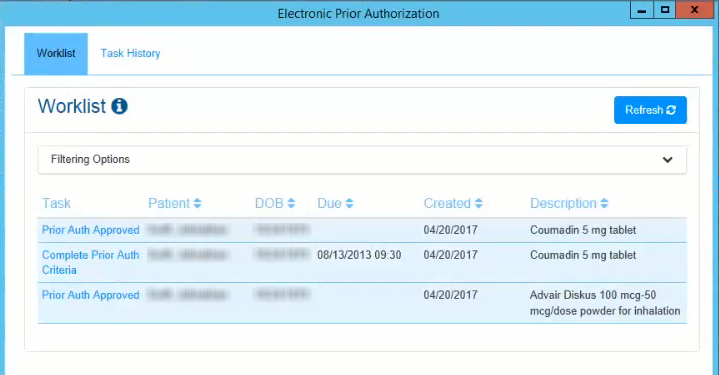Switch to the Task History tab
The image size is (719, 375).
pos(130,53)
